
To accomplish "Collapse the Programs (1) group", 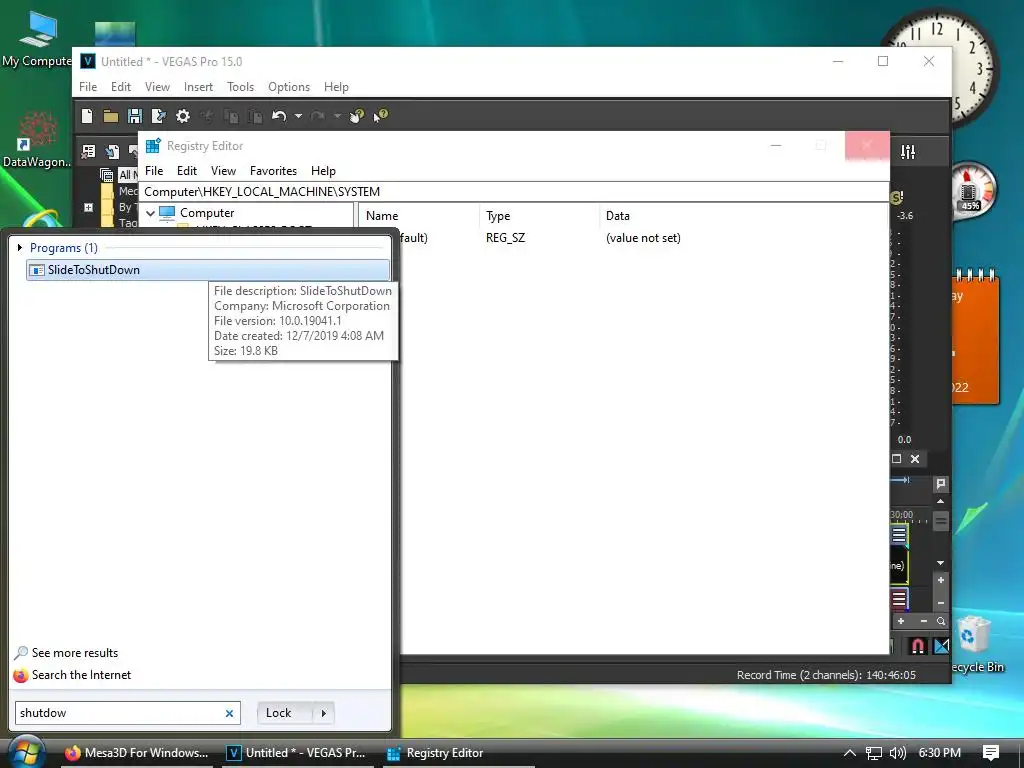I will 20,248.
